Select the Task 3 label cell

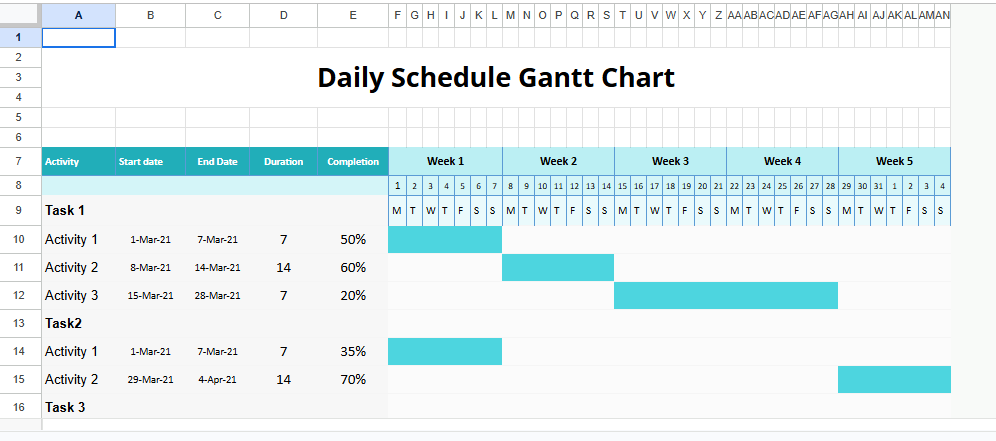tap(78, 407)
